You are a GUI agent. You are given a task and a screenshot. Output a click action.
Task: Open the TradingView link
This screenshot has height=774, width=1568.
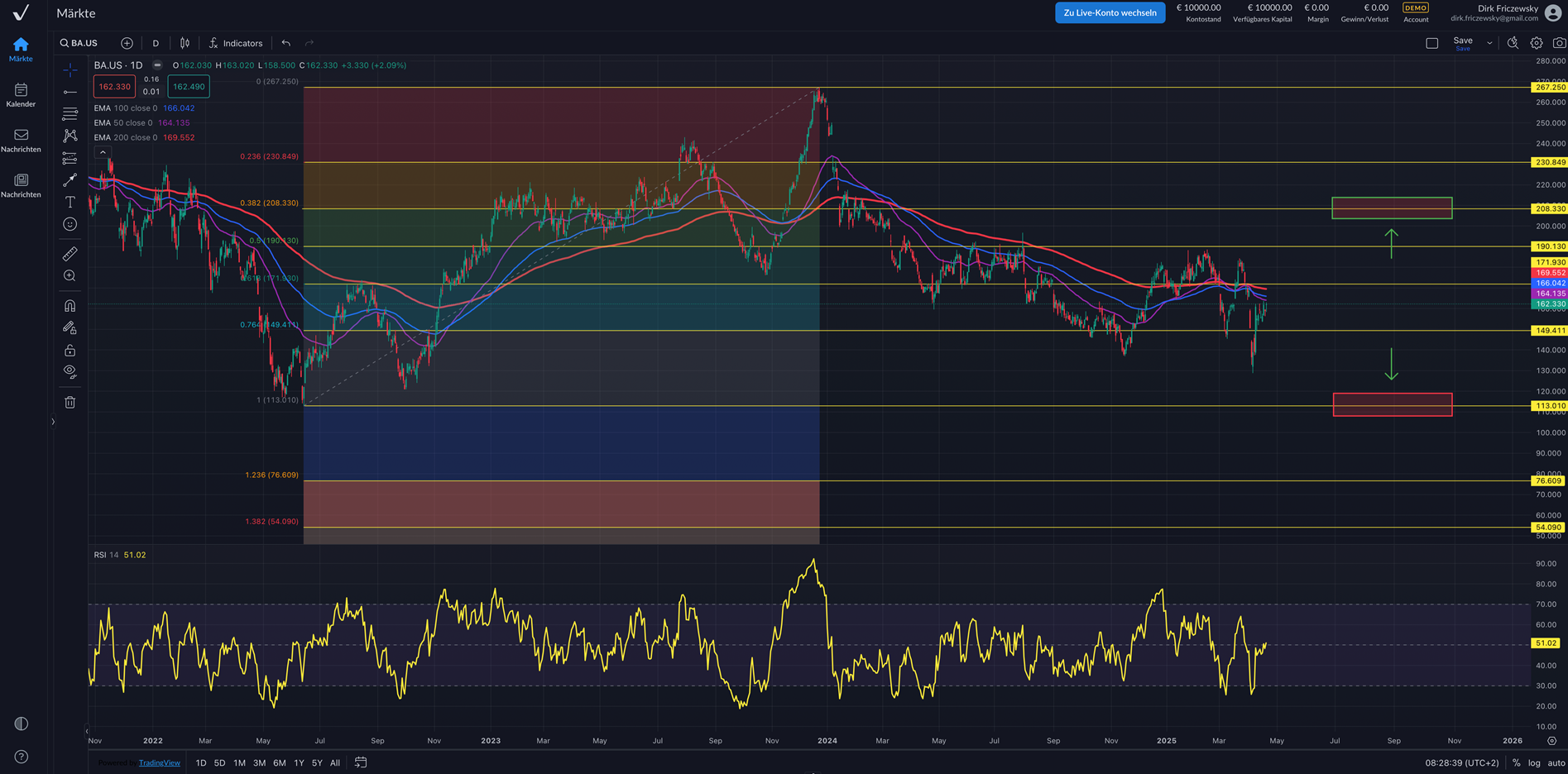click(x=159, y=762)
